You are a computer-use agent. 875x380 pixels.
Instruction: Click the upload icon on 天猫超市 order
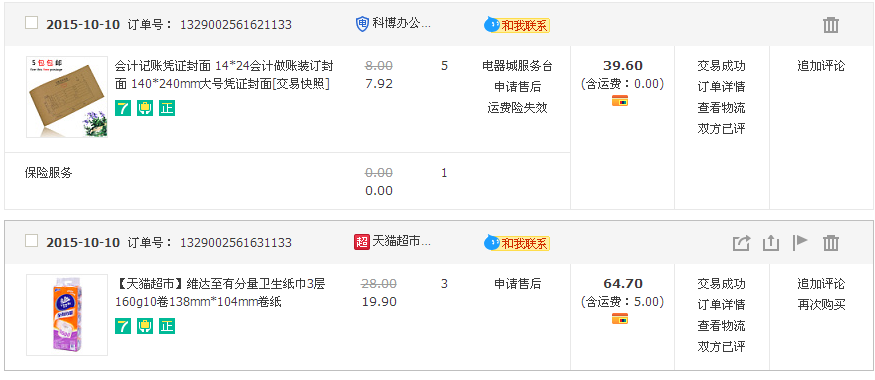pos(771,243)
